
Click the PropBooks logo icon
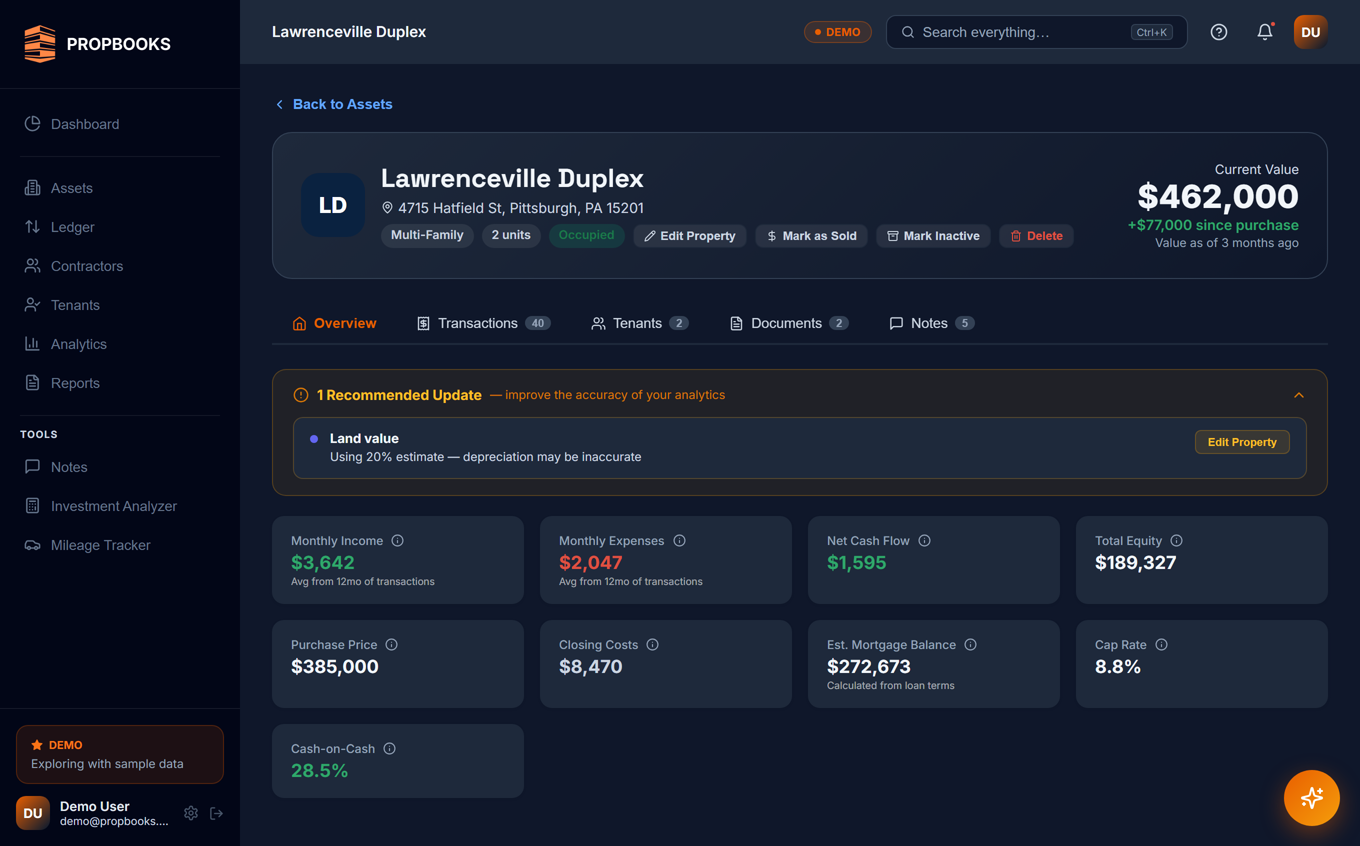[x=40, y=44]
